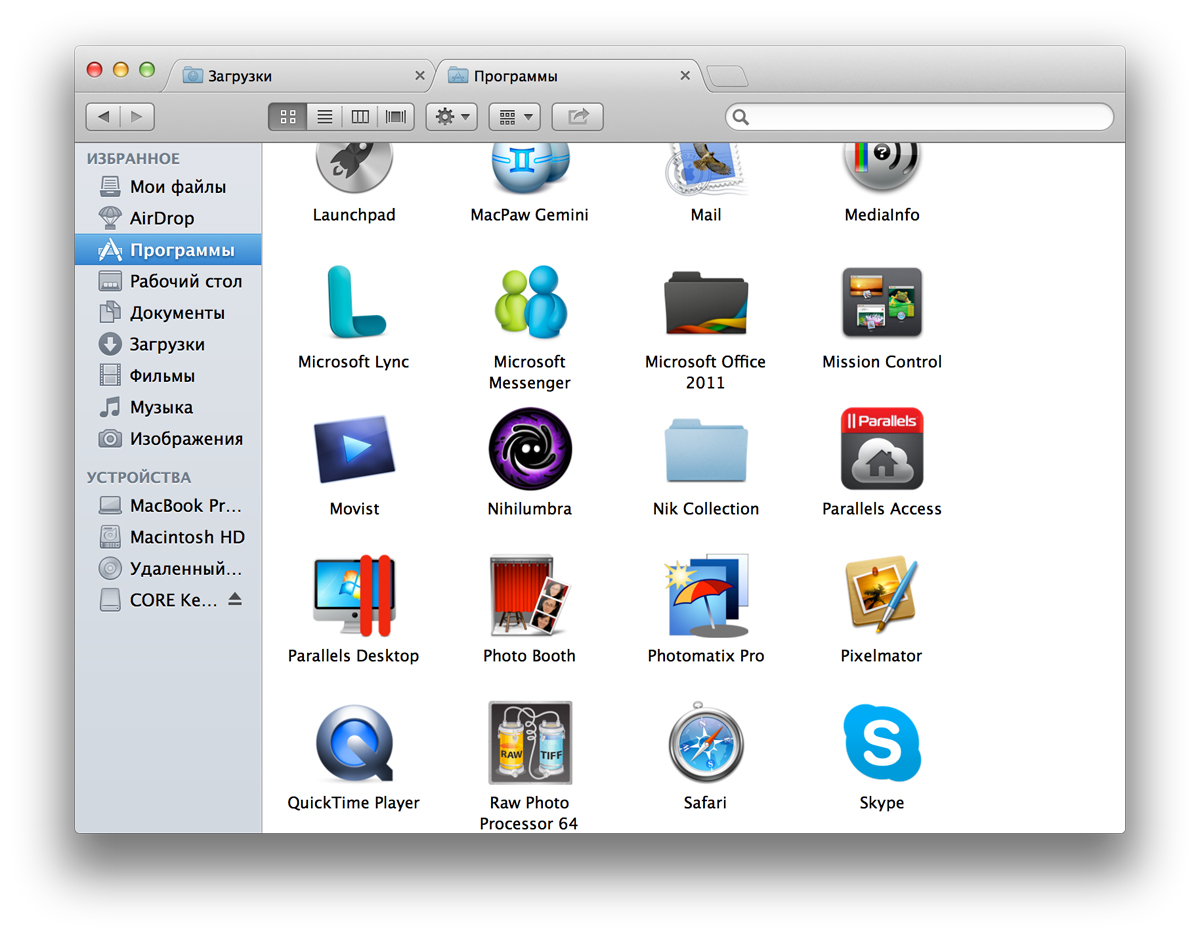
Task: Select the MediaInfo app icon
Action: tap(881, 167)
